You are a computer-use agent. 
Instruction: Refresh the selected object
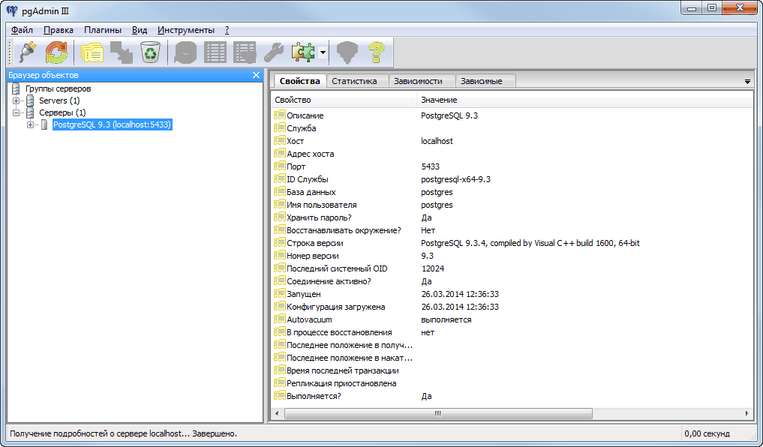tap(57, 52)
